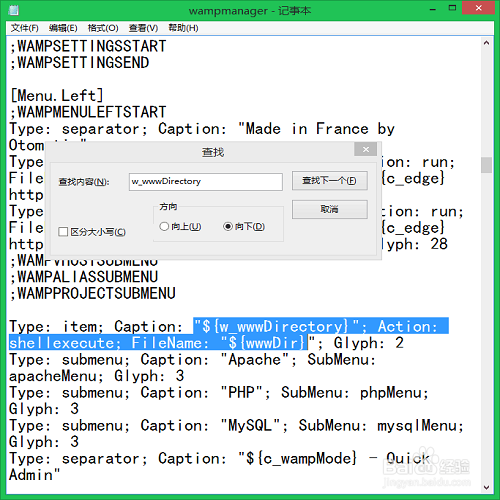Image resolution: width=500 pixels, height=500 pixels.
Task: Click the ;WAMPMENULEFTSTART line
Action: point(88,112)
